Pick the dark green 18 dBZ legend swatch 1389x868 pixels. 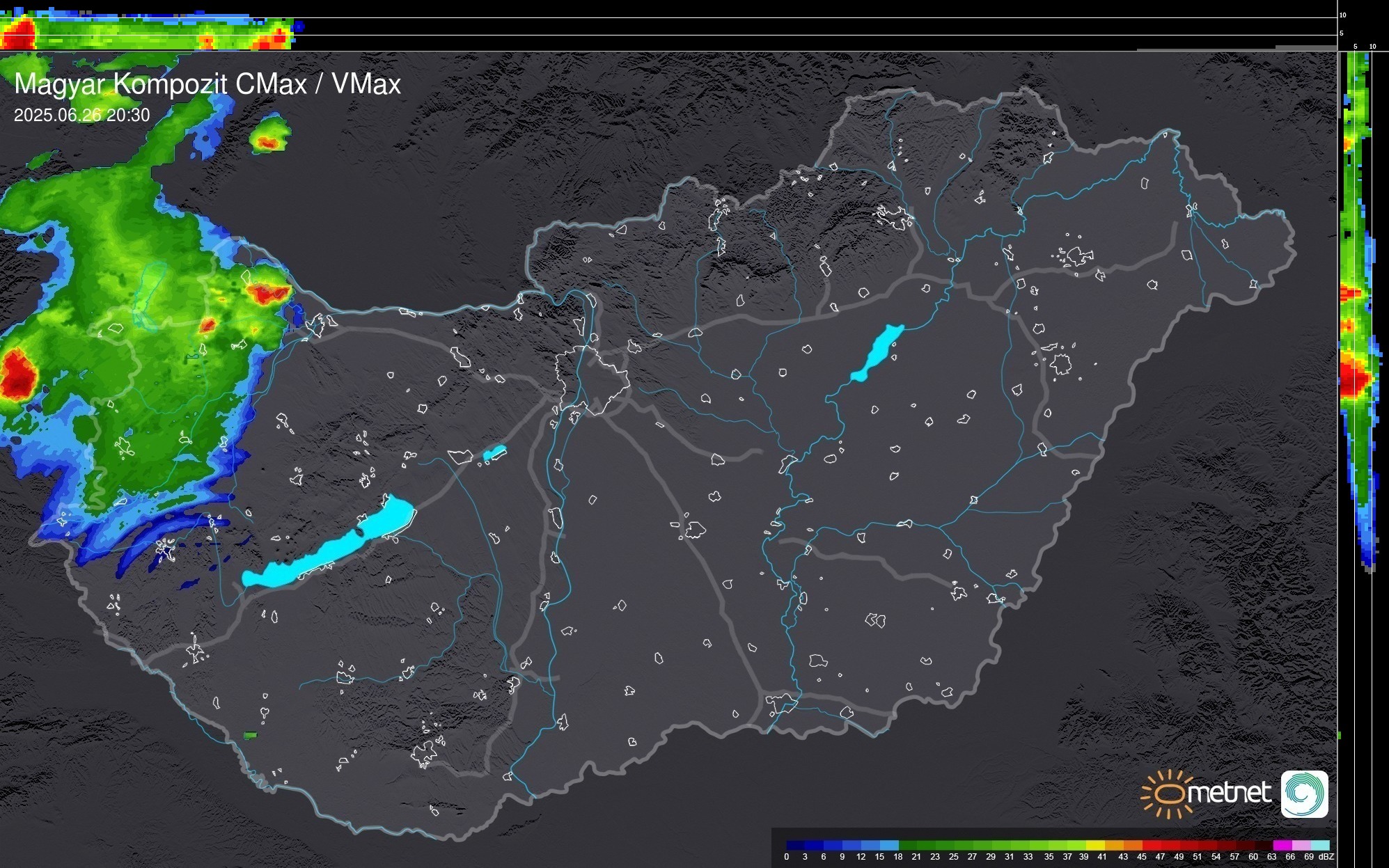(x=908, y=845)
